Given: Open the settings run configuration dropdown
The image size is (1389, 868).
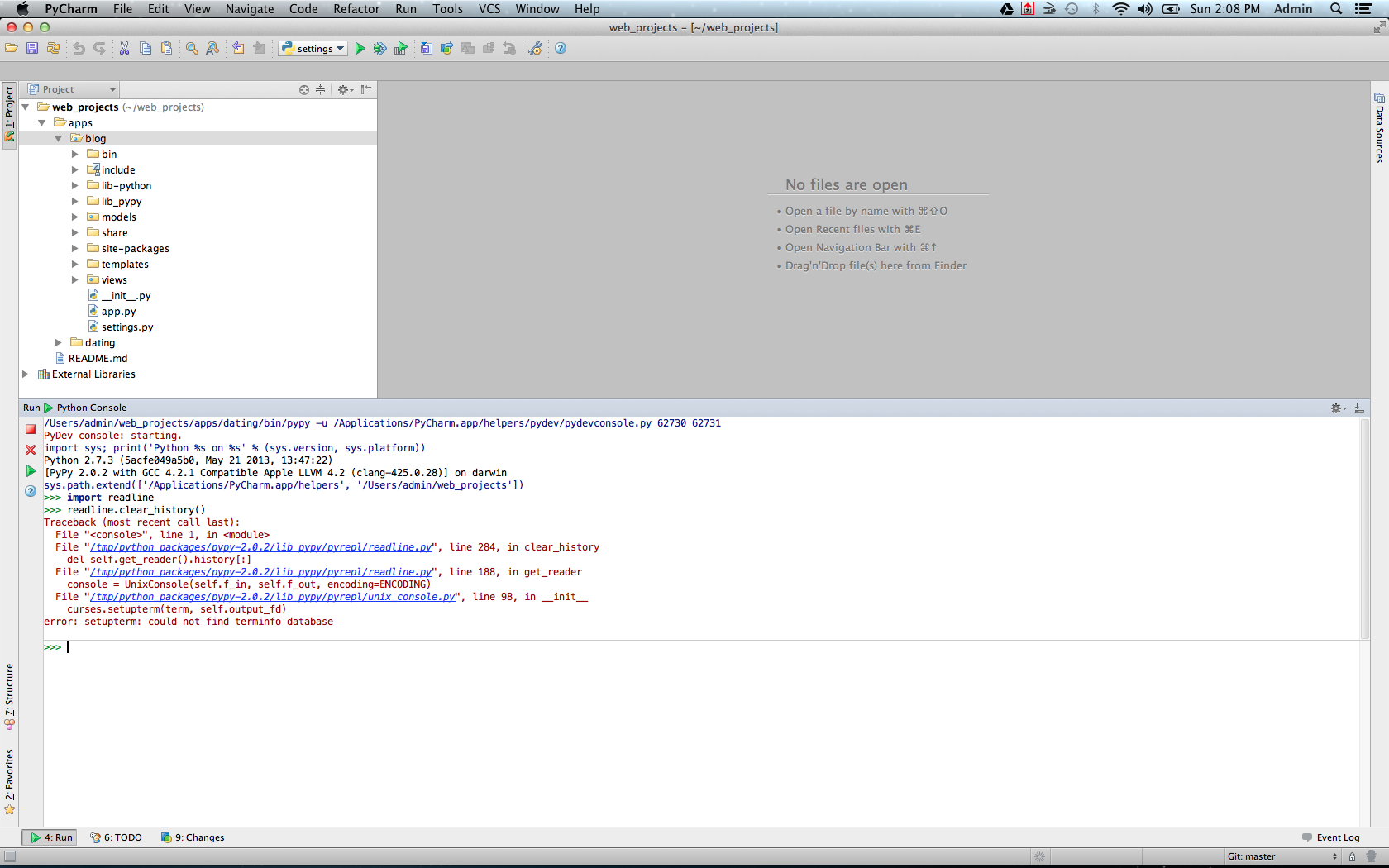Looking at the screenshot, I should 313,48.
